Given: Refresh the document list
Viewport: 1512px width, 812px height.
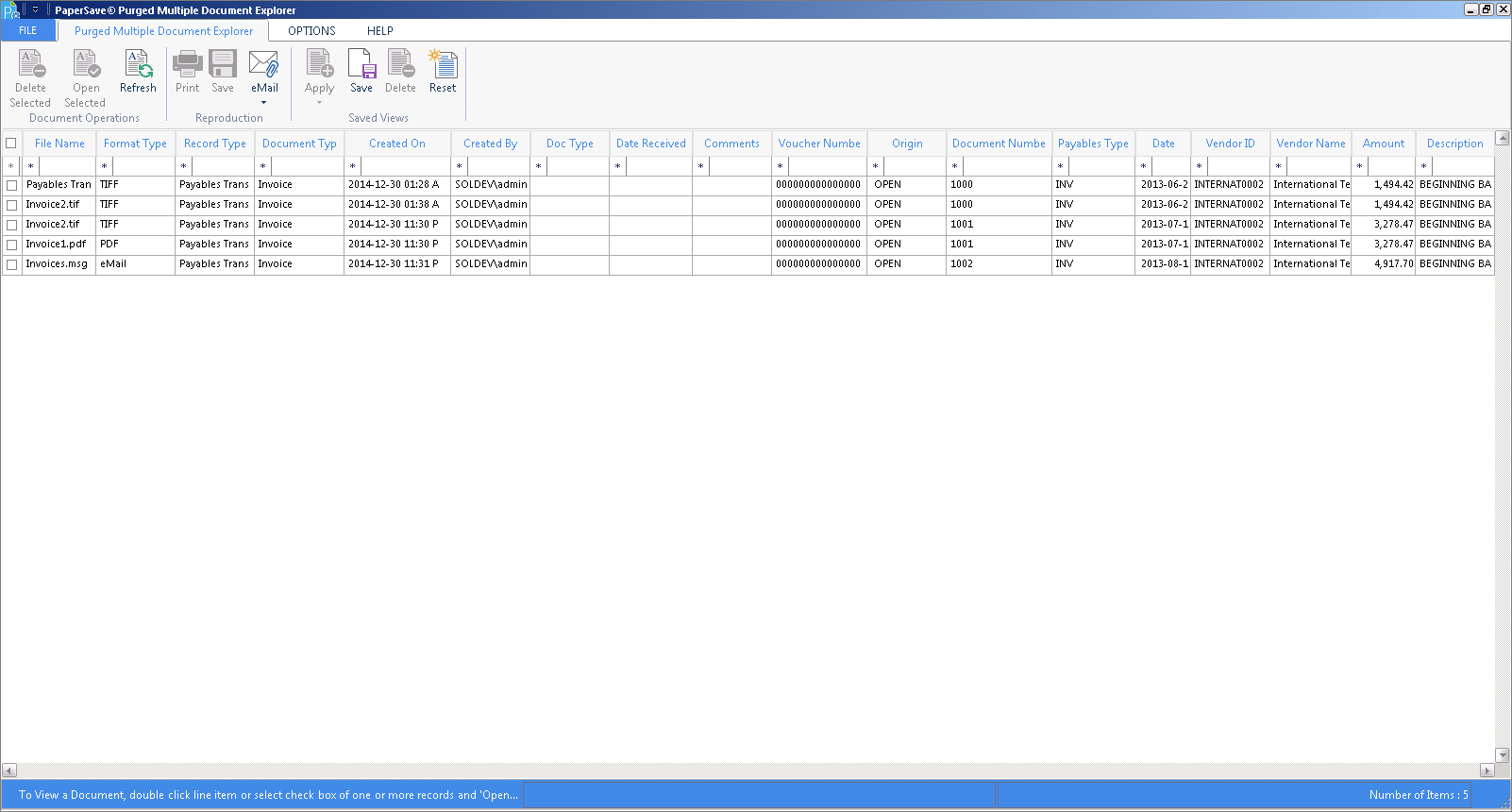Looking at the screenshot, I should (138, 72).
